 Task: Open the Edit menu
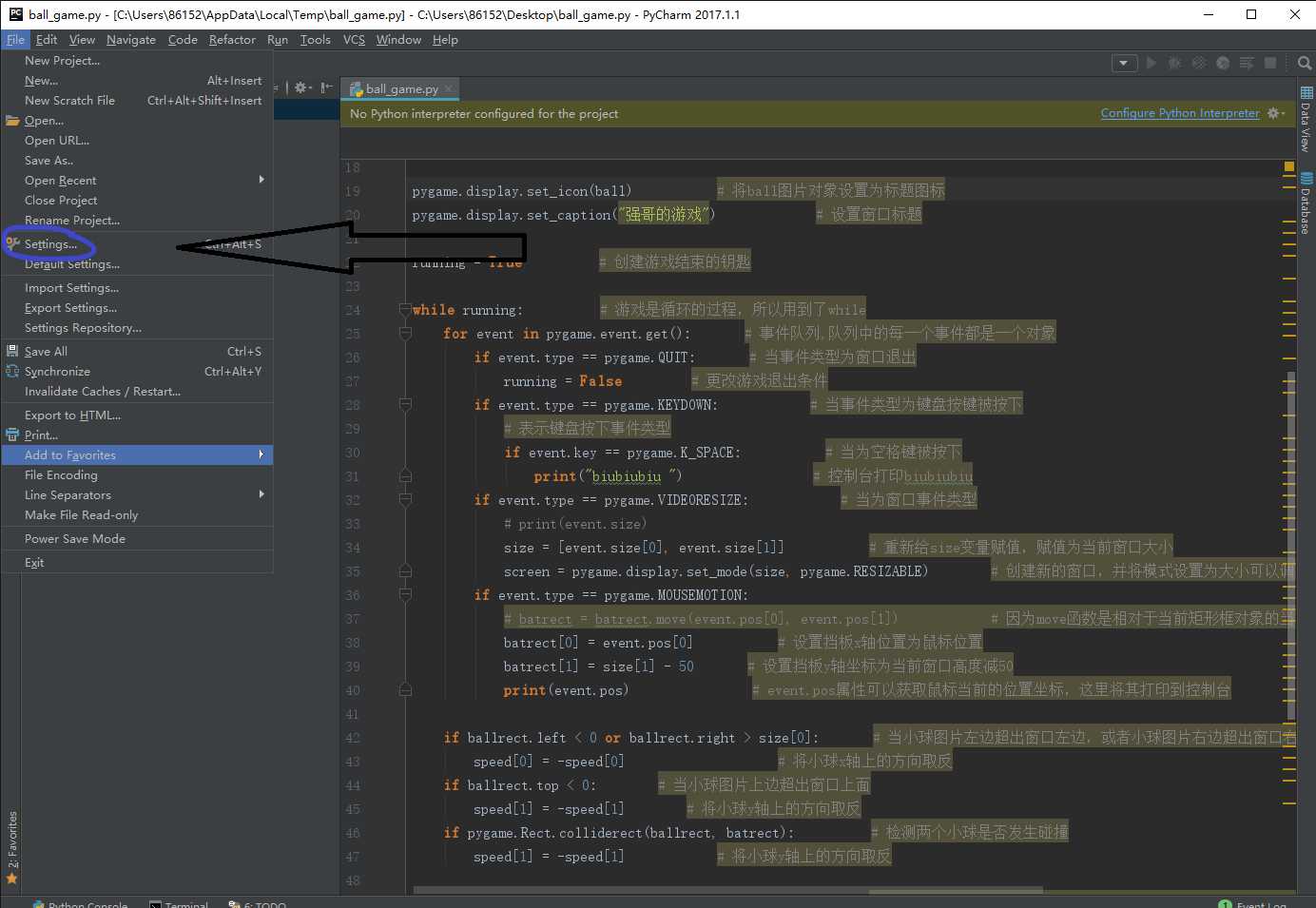coord(47,40)
